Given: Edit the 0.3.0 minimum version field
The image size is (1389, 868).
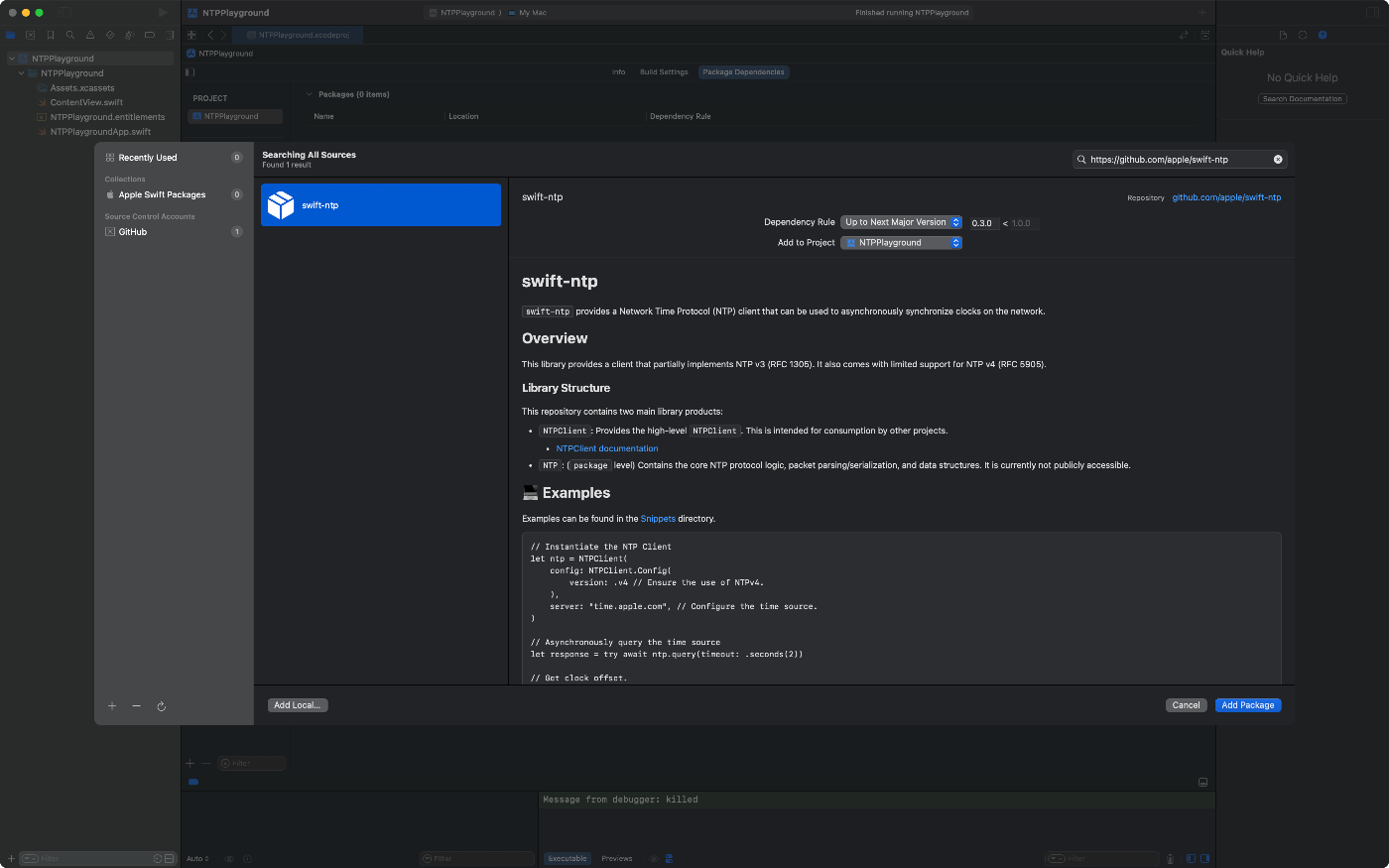Looking at the screenshot, I should point(983,223).
